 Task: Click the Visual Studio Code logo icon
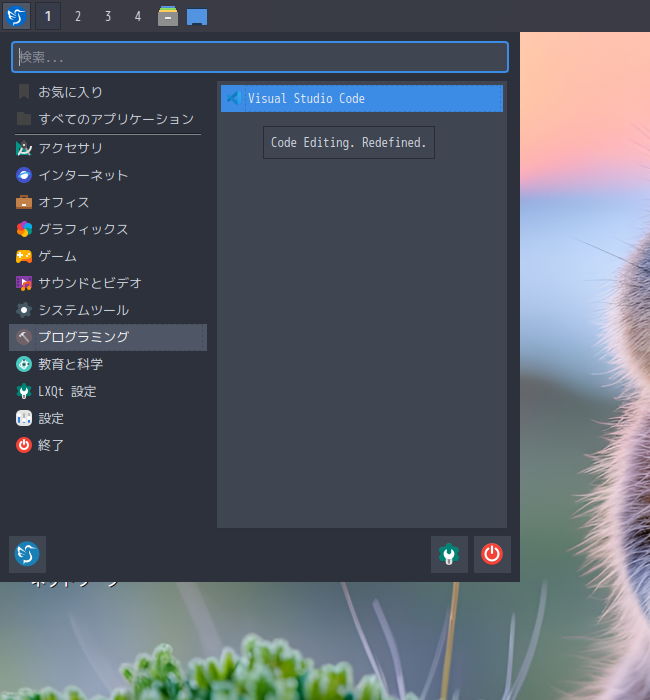234,98
